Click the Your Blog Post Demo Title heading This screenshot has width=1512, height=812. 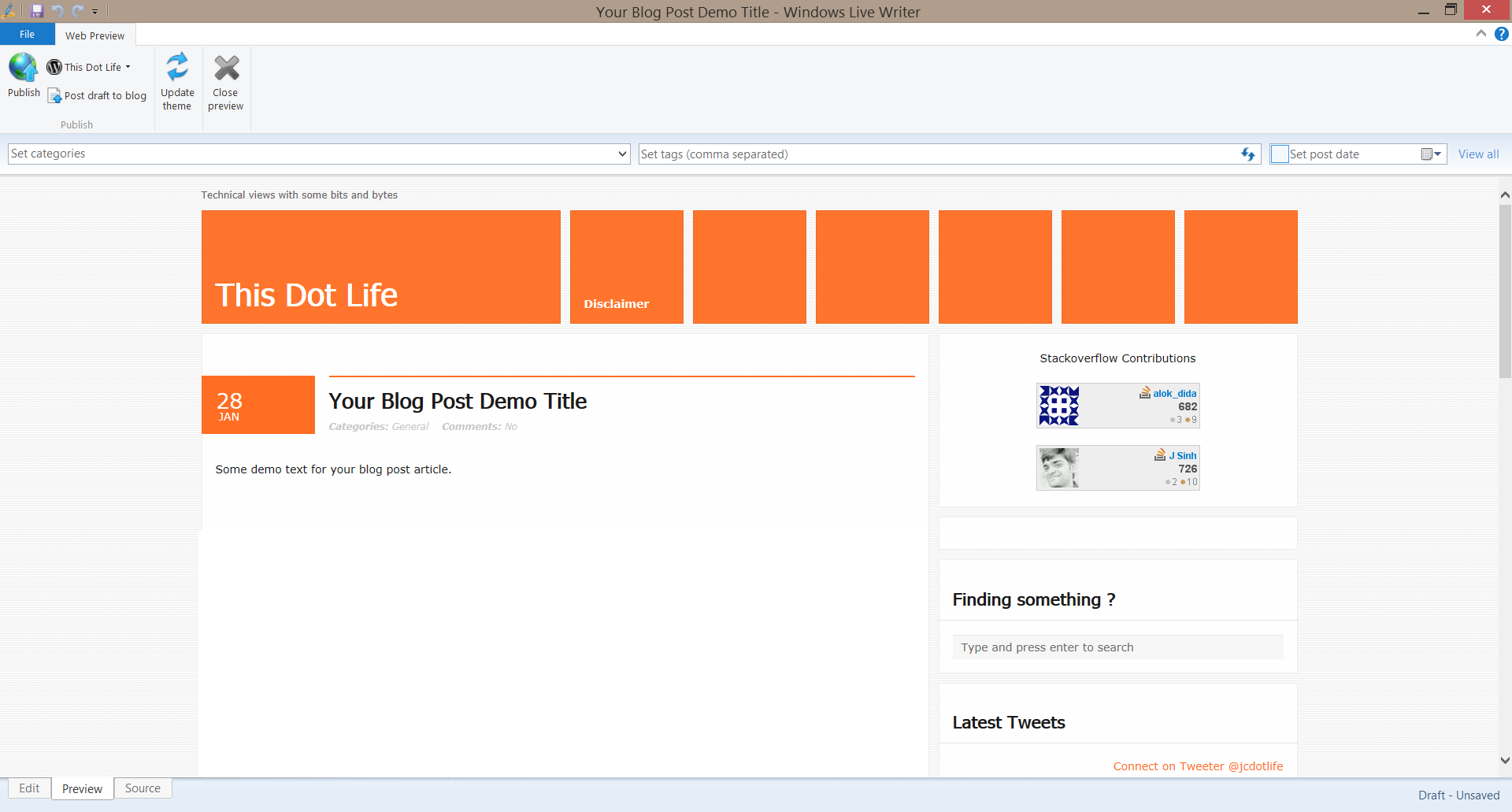(458, 401)
